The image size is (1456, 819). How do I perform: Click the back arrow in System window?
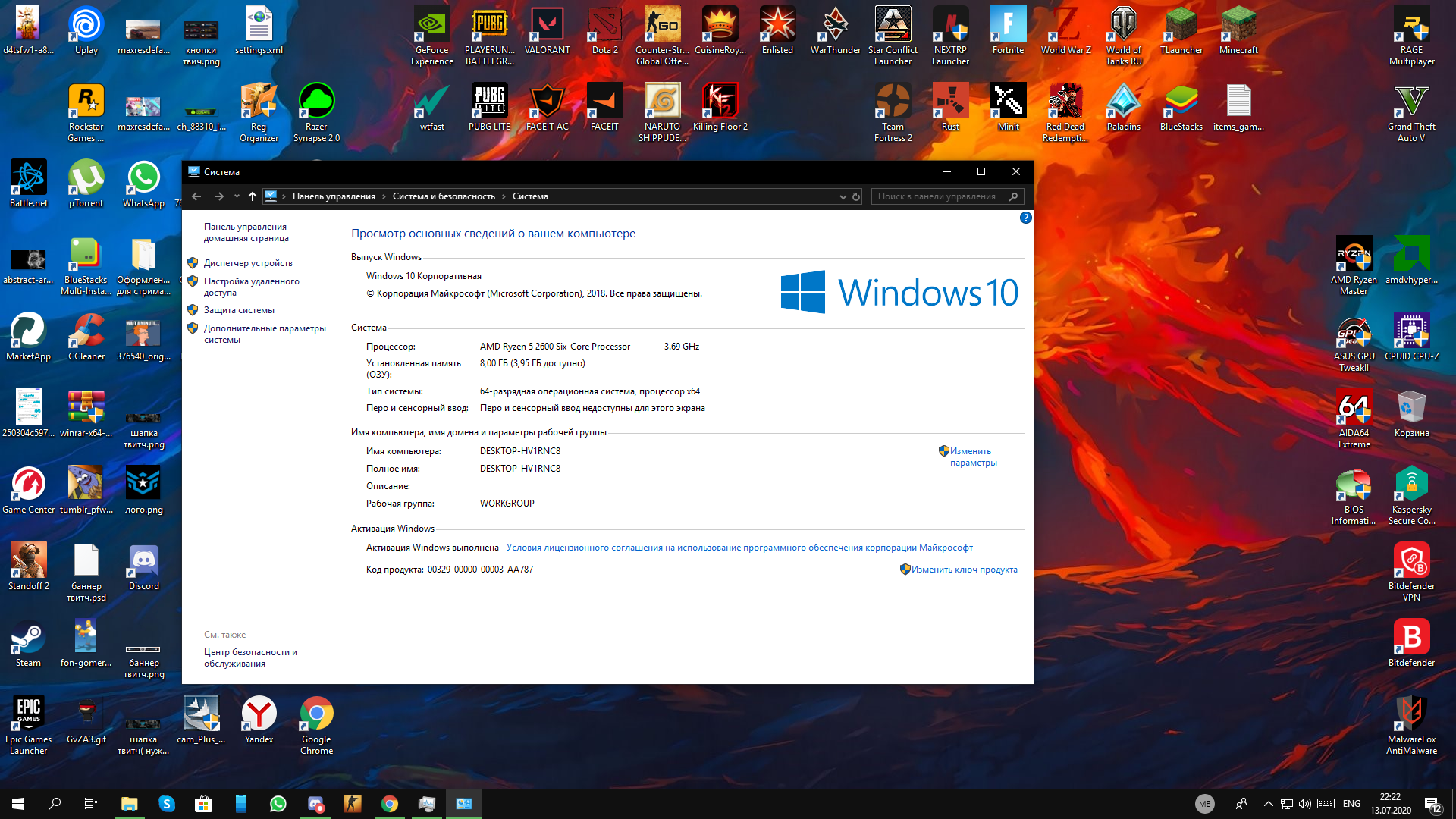pos(196,196)
